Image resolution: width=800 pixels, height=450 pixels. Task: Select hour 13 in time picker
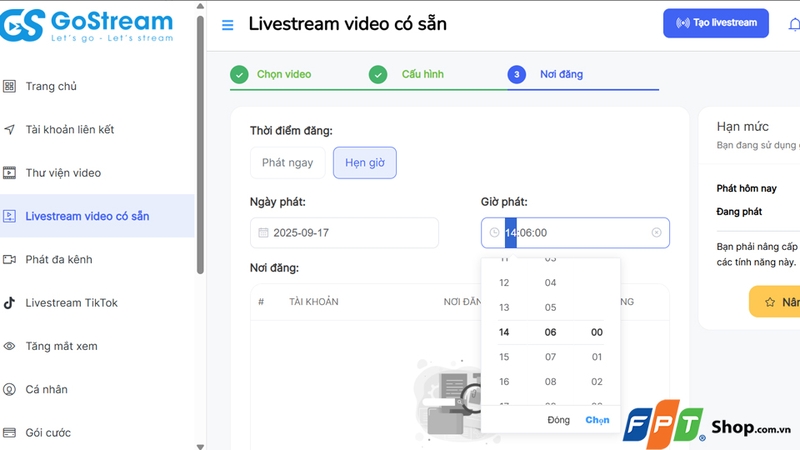click(504, 308)
